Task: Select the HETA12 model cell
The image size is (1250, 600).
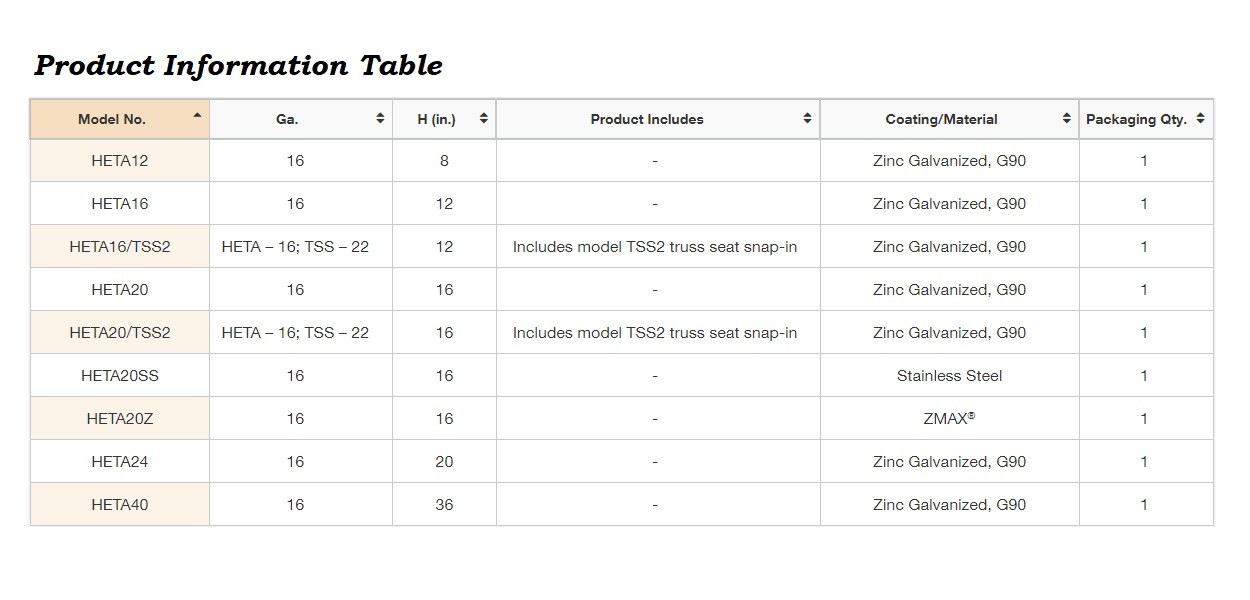Action: pos(120,161)
